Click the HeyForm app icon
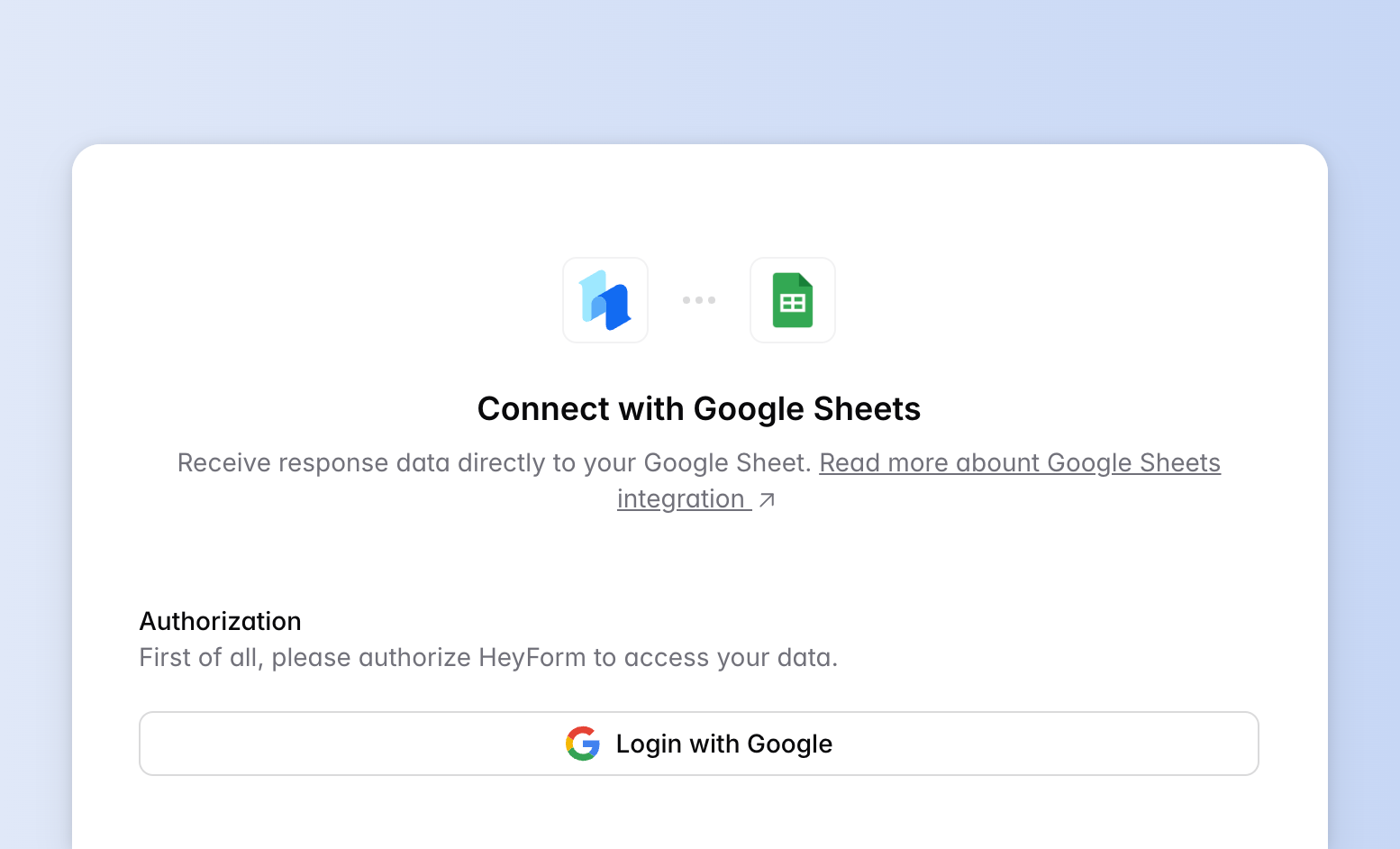Viewport: 1400px width, 849px height. tap(605, 300)
